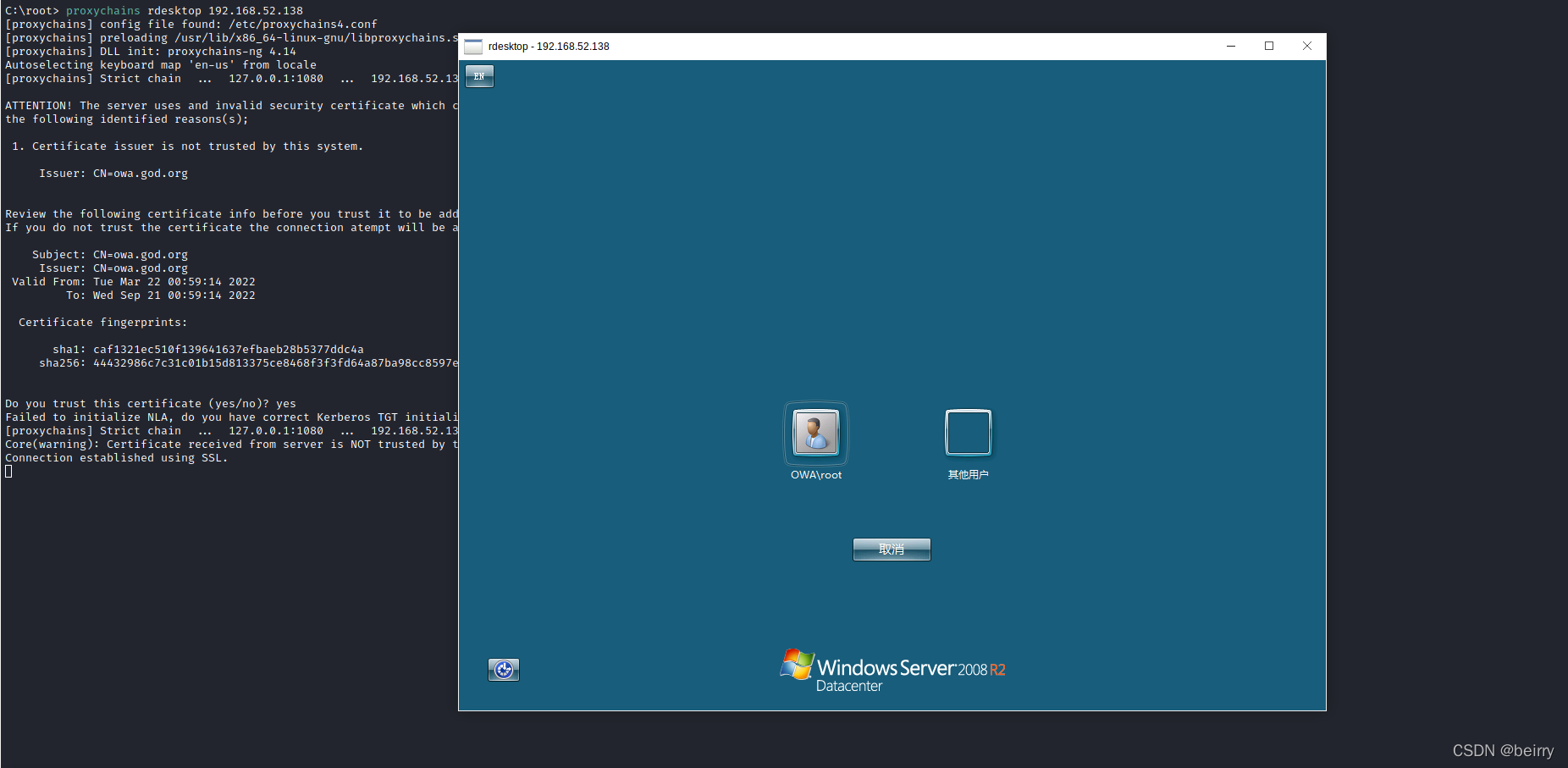Click the 'Certificate fingerprints:' terminal line

103,323
